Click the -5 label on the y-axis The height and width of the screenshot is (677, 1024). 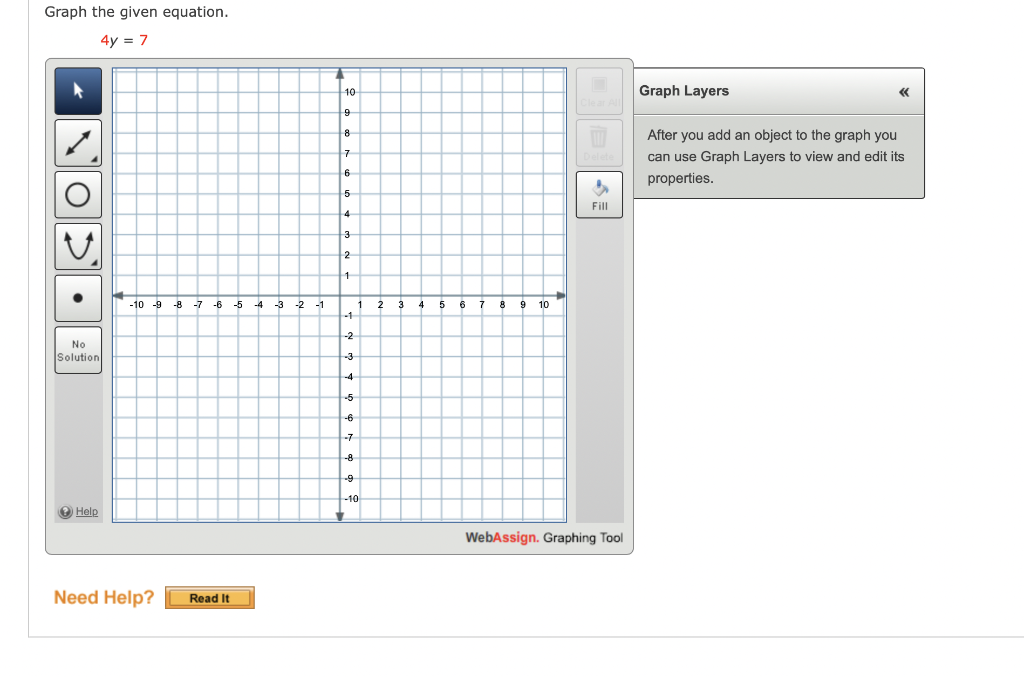click(x=349, y=398)
